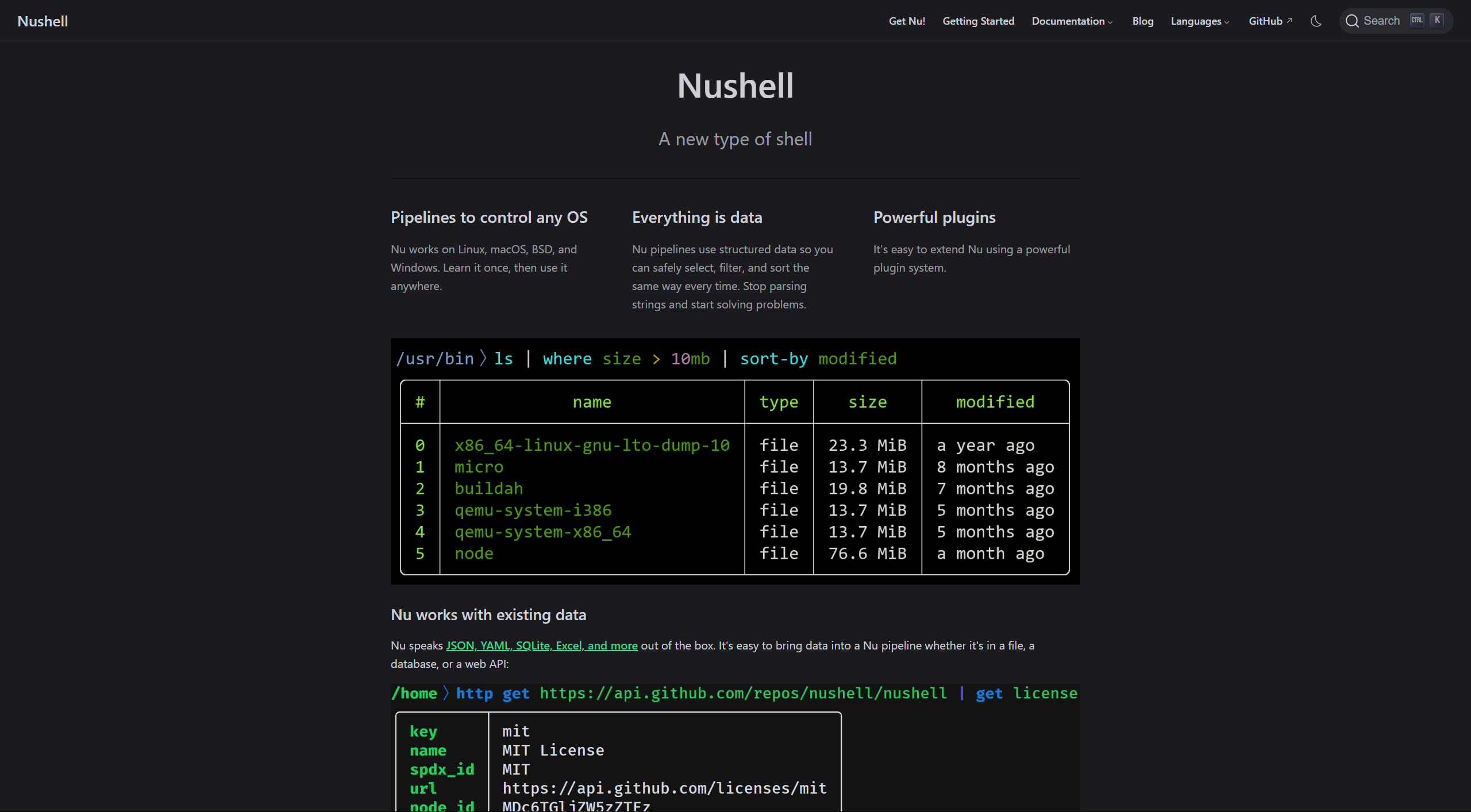Click the 'micro' file name row

click(x=479, y=467)
